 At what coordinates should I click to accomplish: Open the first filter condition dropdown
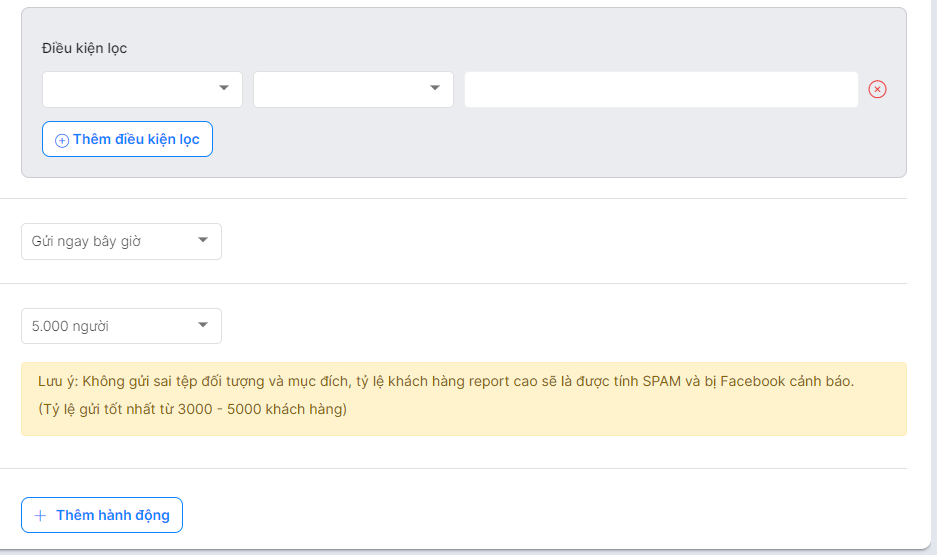point(142,90)
